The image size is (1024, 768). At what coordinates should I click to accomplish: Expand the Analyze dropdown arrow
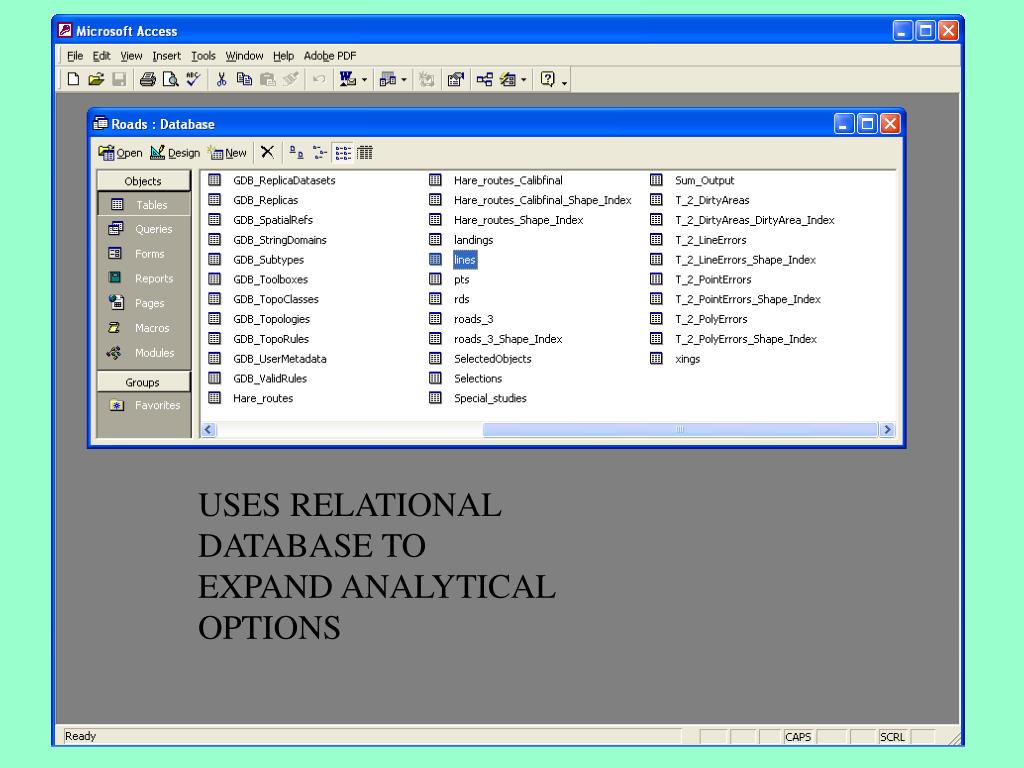[x=404, y=80]
